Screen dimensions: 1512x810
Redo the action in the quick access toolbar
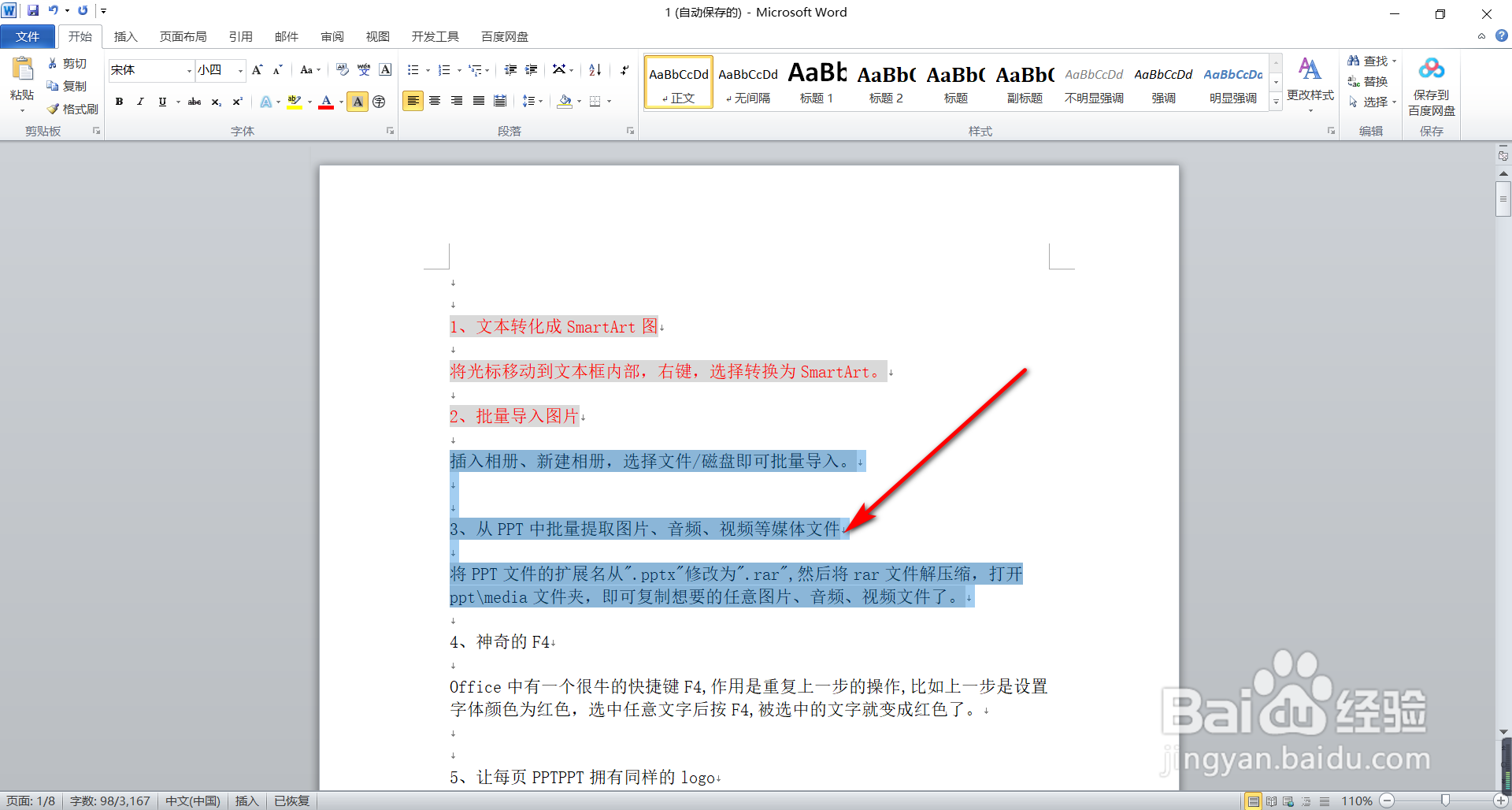tap(83, 10)
